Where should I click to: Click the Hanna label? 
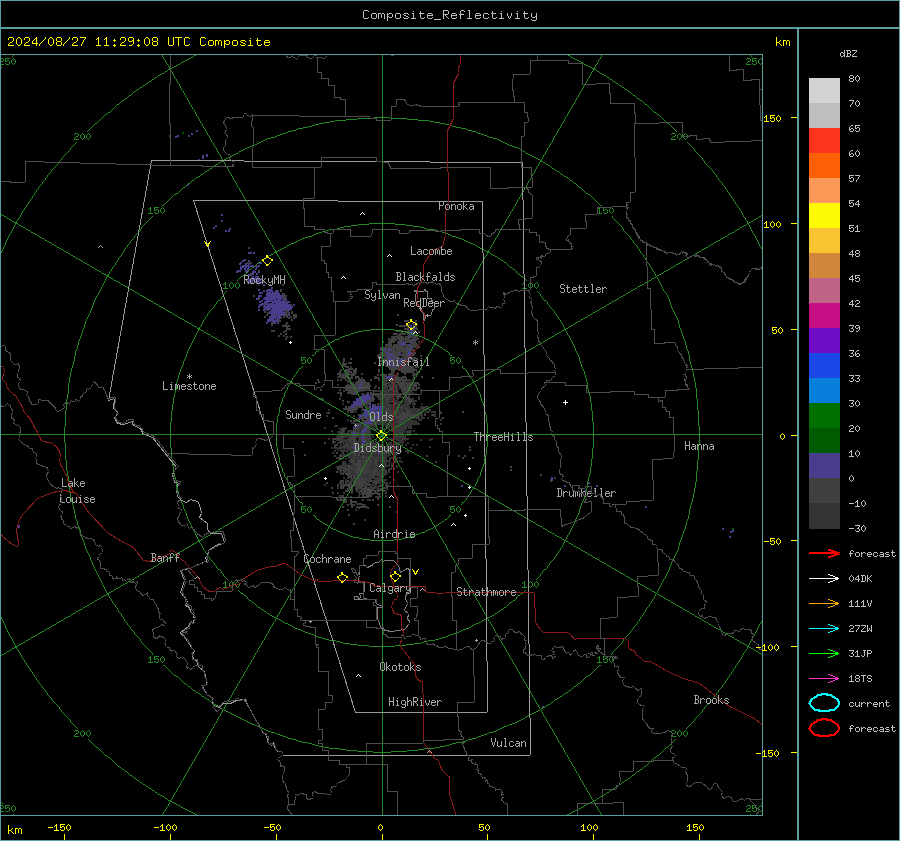(x=699, y=446)
